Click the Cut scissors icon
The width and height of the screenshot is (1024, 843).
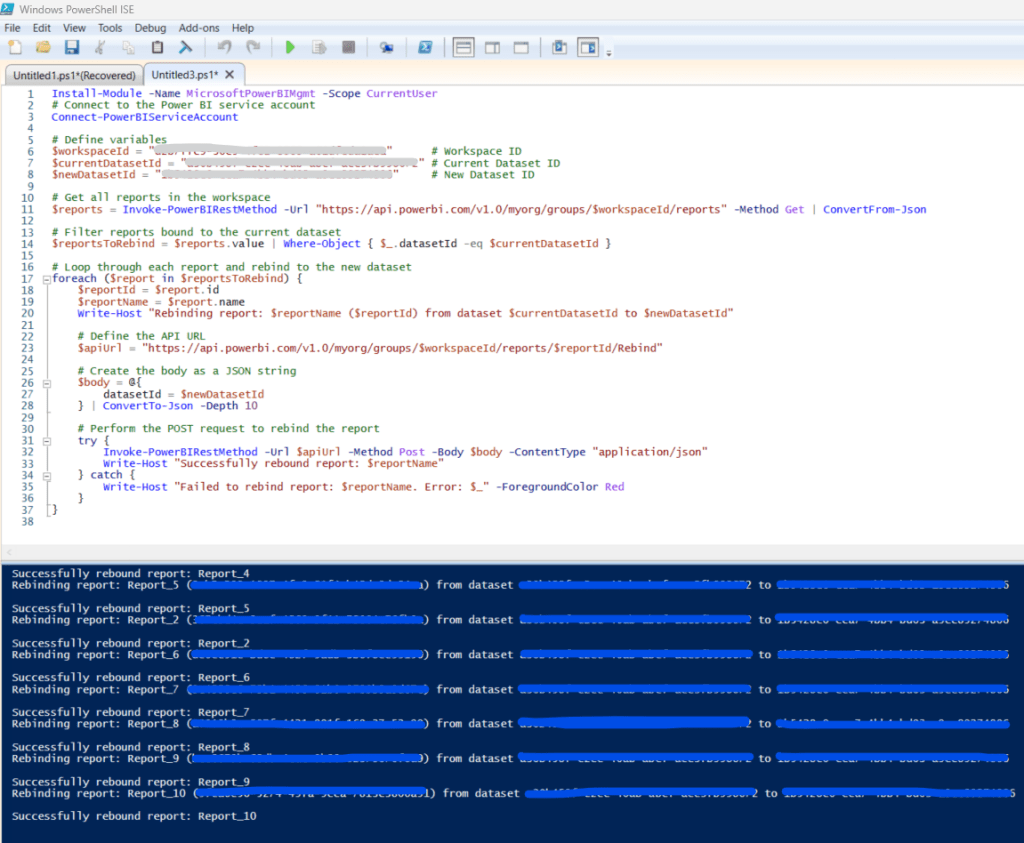pos(100,47)
